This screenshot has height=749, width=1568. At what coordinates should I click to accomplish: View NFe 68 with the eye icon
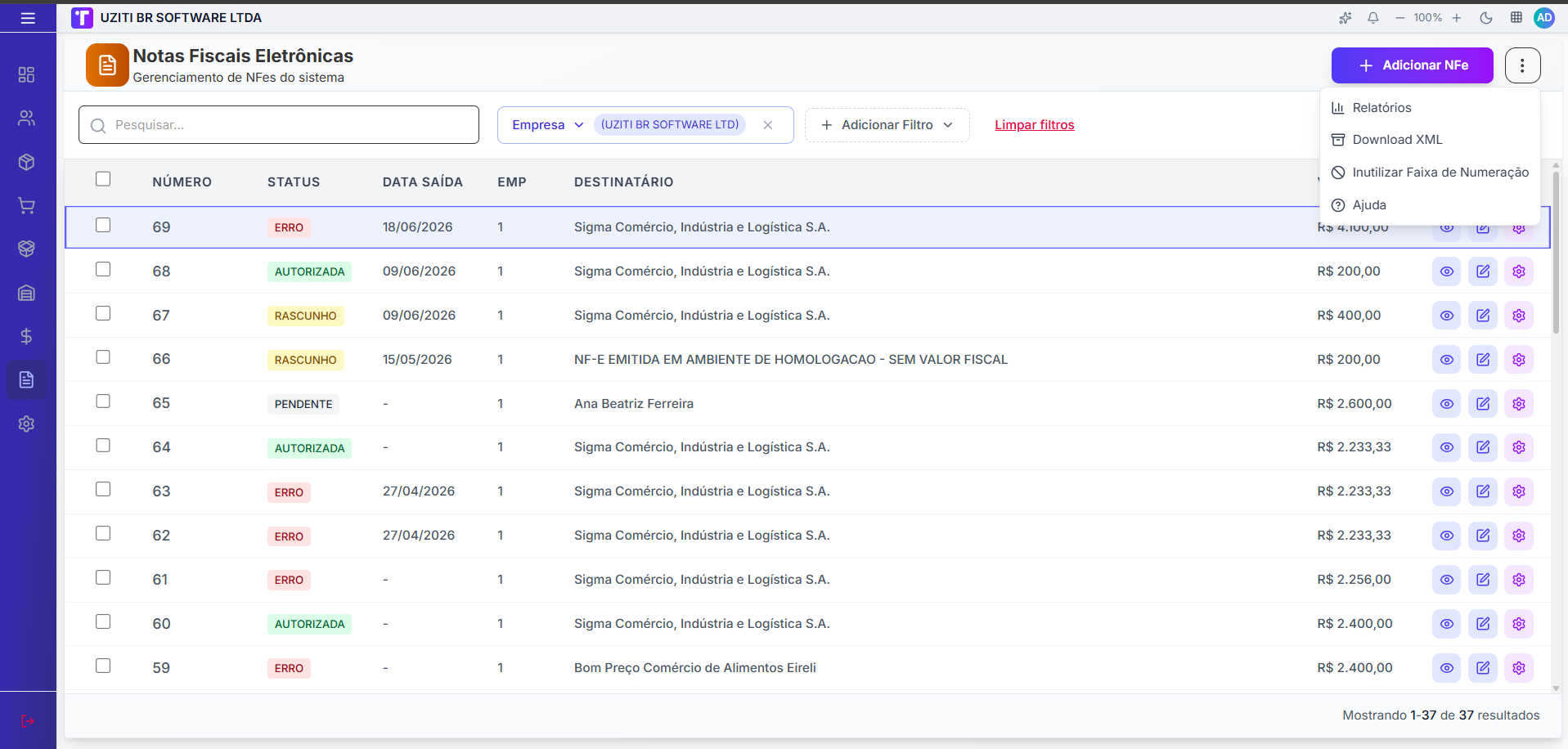(x=1447, y=271)
